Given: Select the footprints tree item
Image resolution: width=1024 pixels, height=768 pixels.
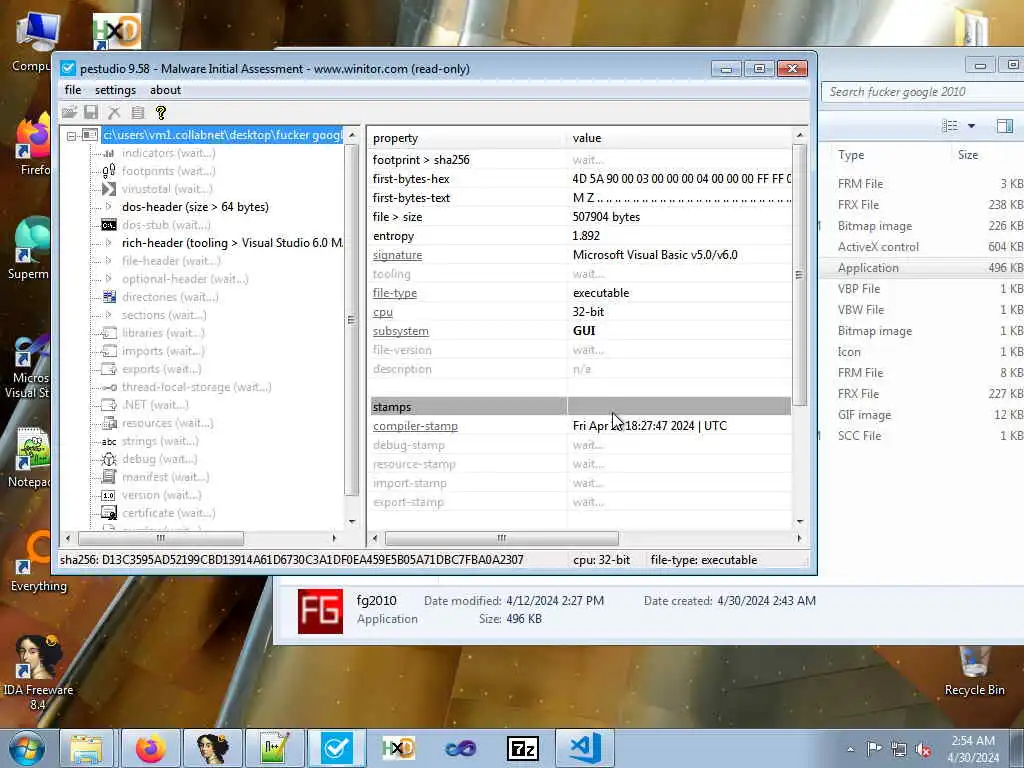Looking at the screenshot, I should tap(168, 171).
